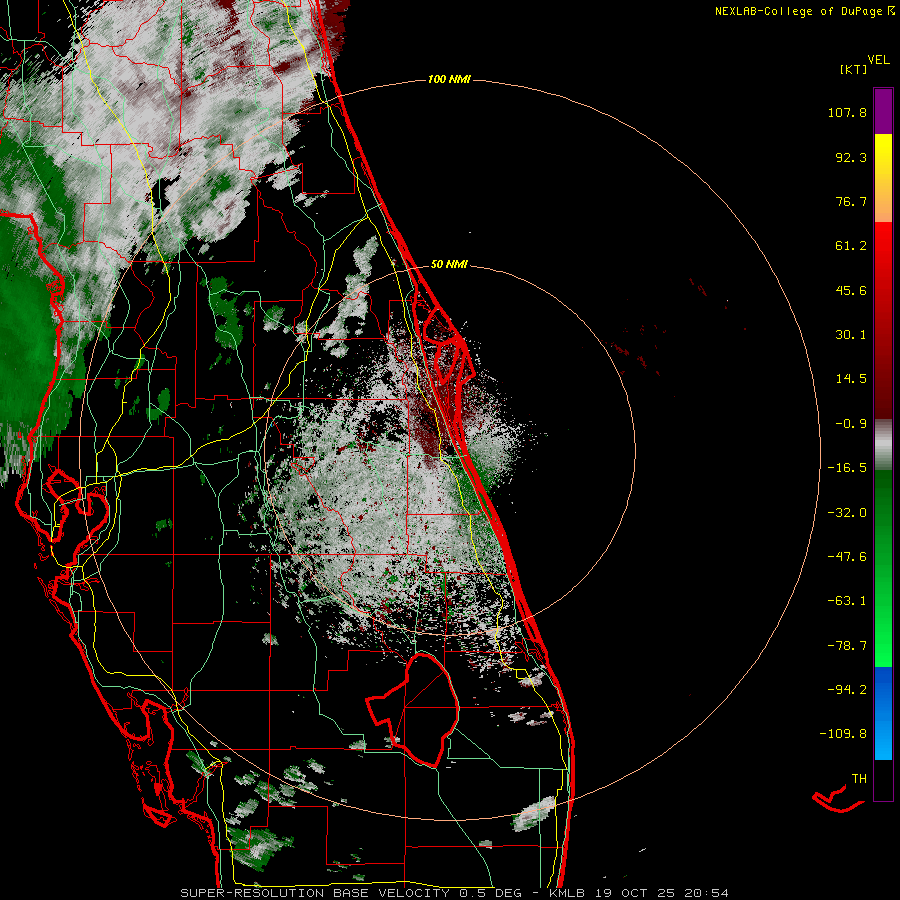Click the 61.2 velocity scale value
This screenshot has width=900, height=900.
click(851, 246)
